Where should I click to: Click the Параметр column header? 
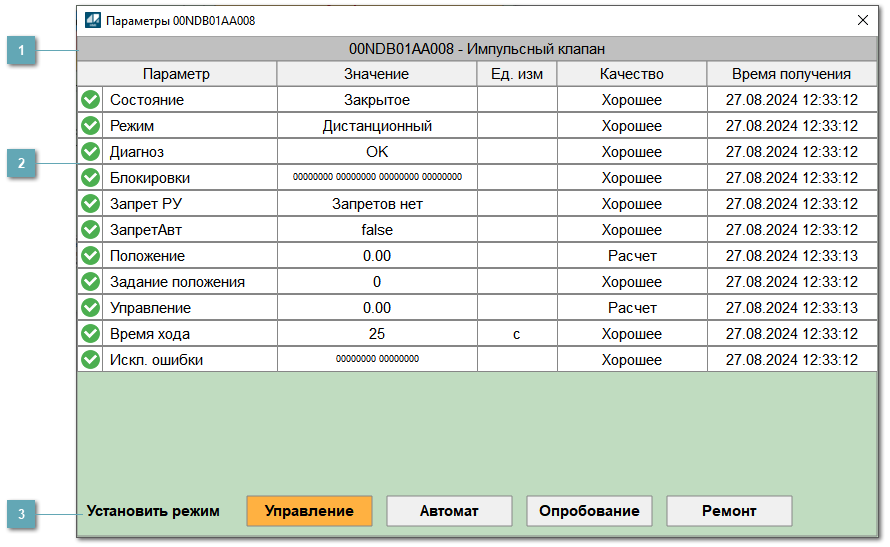tap(177, 74)
